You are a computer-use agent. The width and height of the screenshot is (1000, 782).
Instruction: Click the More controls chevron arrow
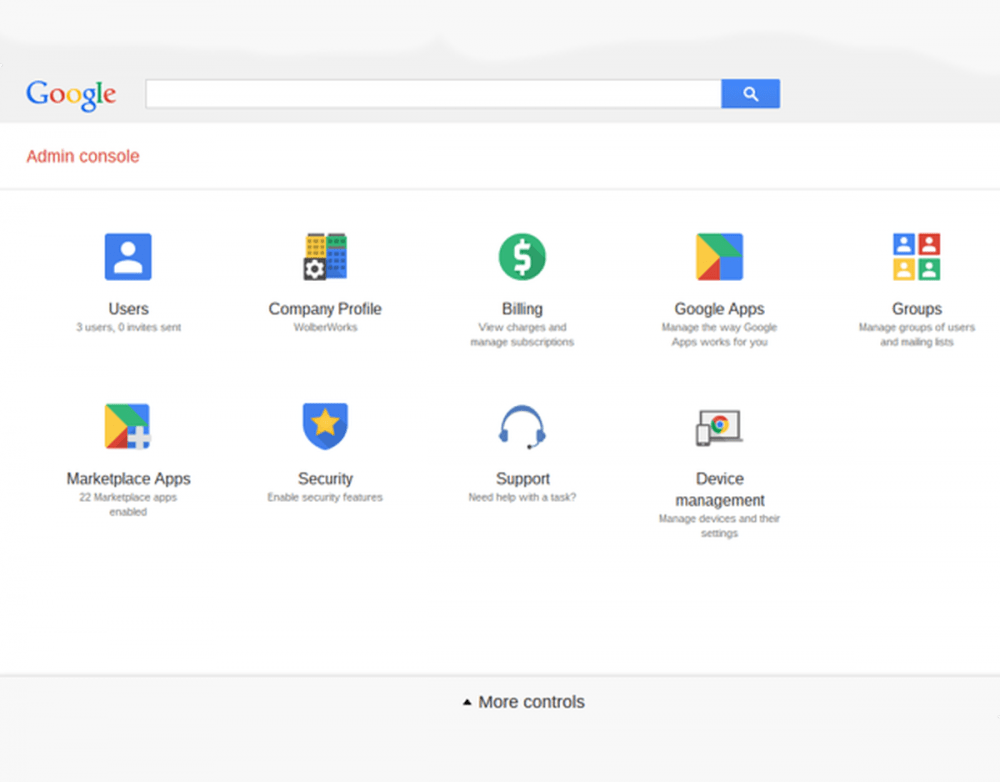pyautogui.click(x=466, y=702)
